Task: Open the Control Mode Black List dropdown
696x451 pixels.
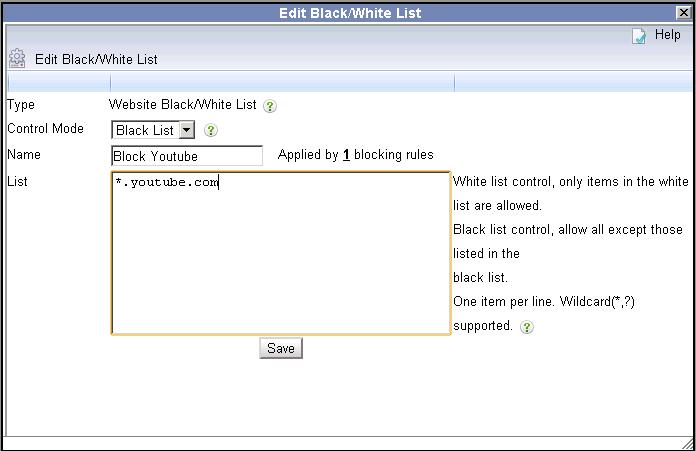Action: (153, 130)
